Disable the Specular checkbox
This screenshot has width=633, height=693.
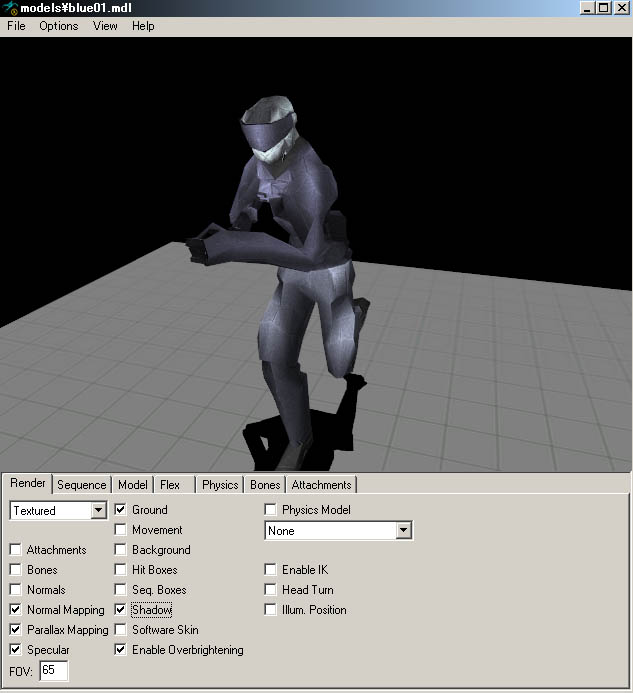[15, 649]
